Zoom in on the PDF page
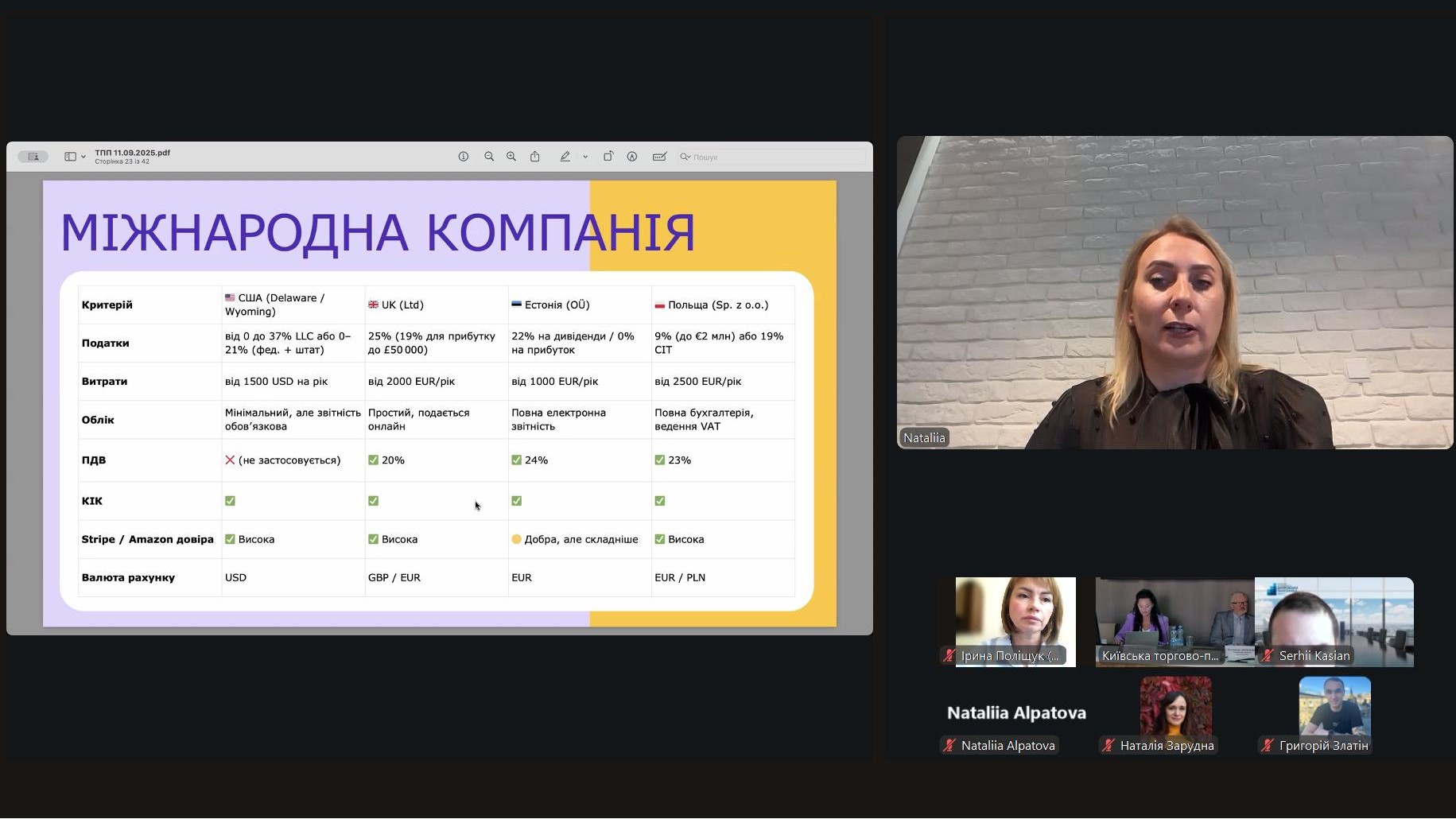 coord(511,157)
